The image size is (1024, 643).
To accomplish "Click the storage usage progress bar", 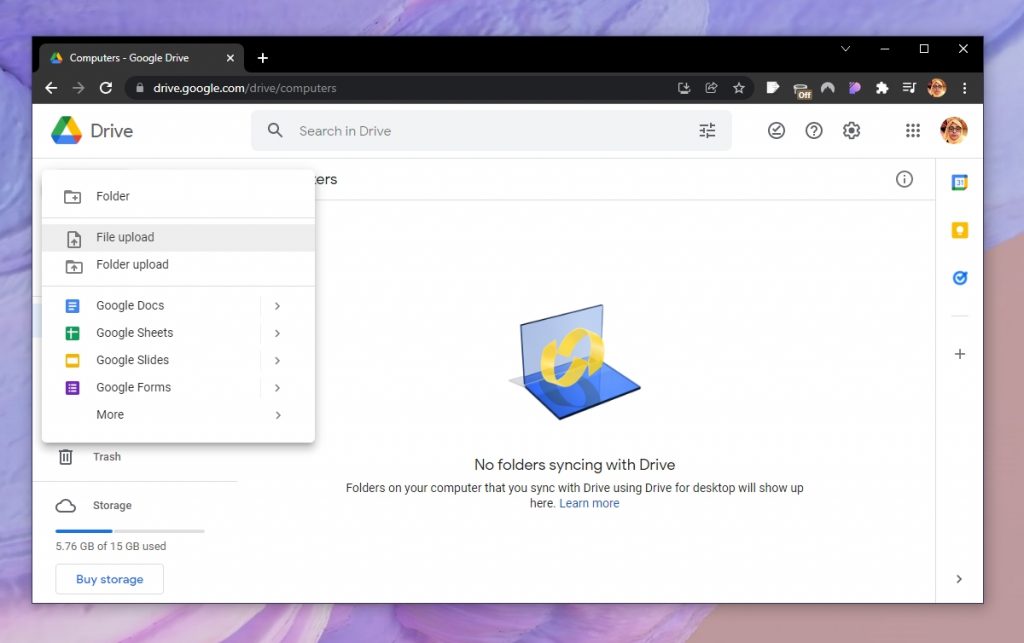I will (x=130, y=531).
